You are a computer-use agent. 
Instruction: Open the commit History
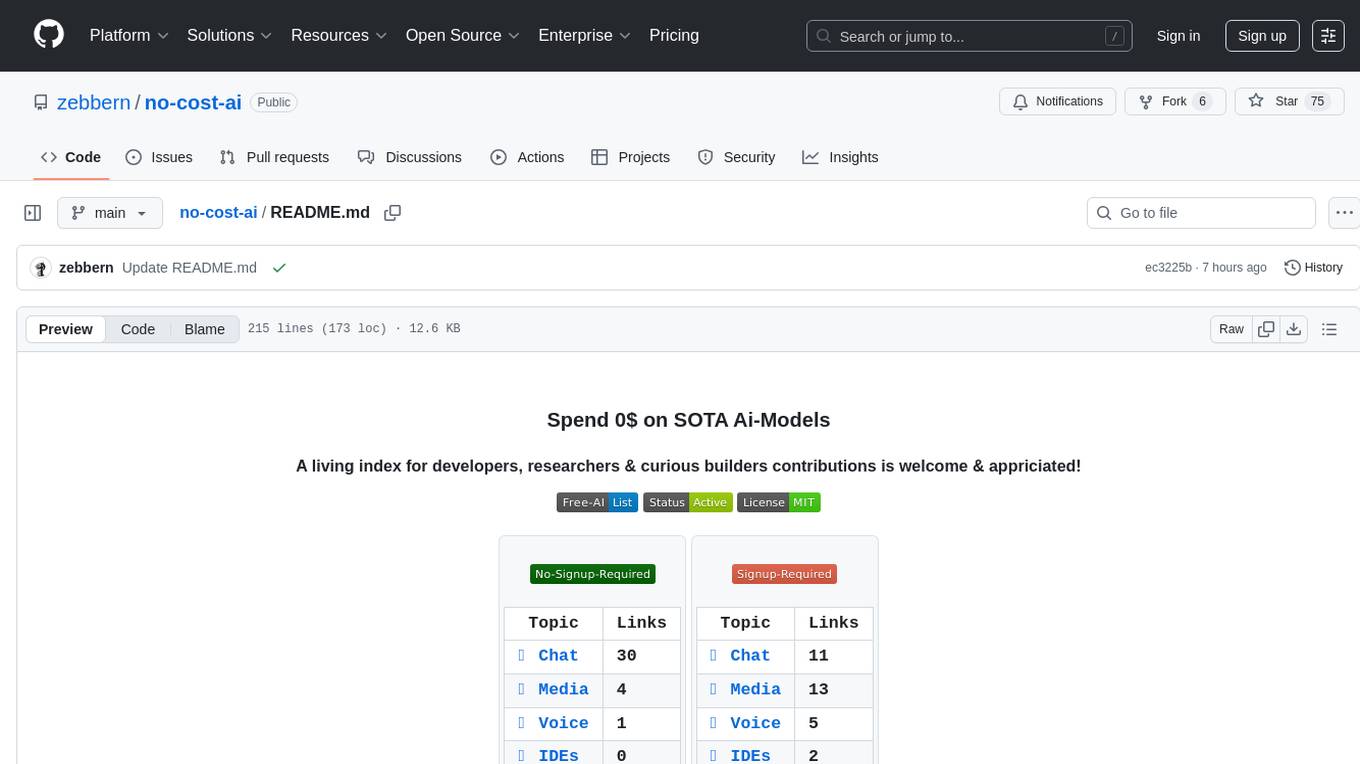point(1313,268)
